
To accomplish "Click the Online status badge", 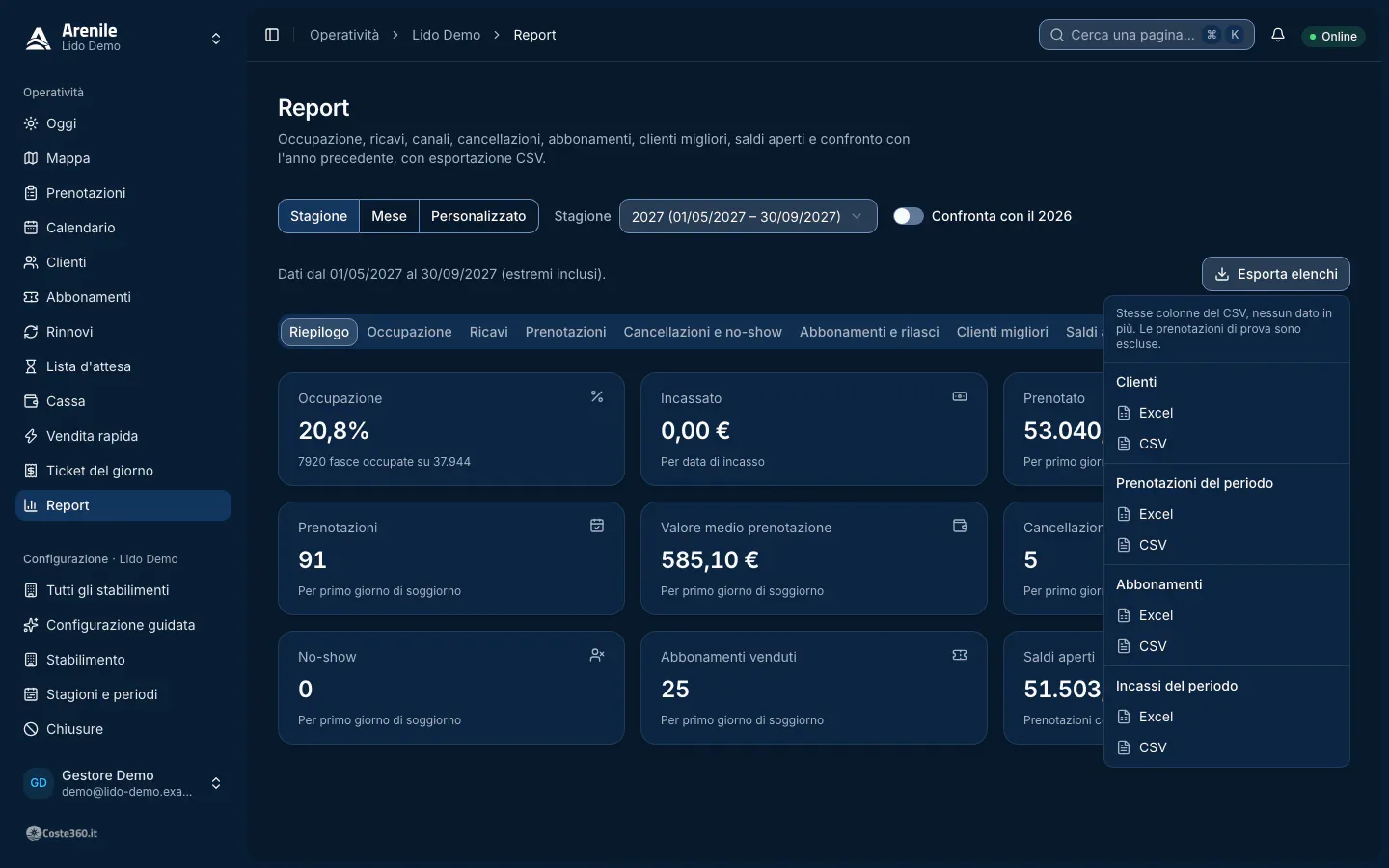I will coord(1333,36).
